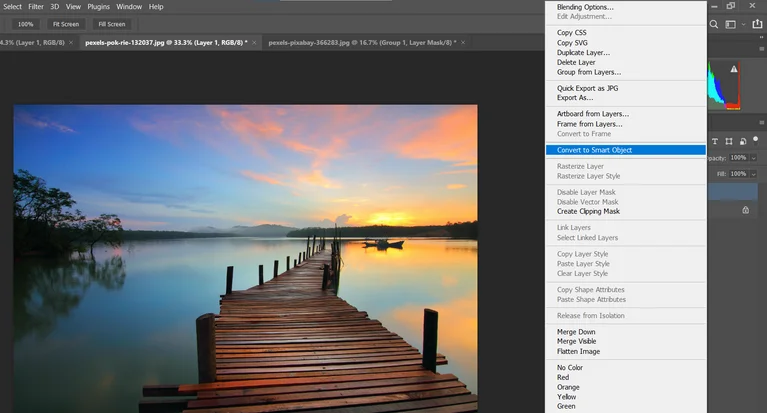Close the 4.3% (Layer 1, RGB/8) tab
Image resolution: width=767 pixels, height=413 pixels.
pyautogui.click(x=71, y=43)
